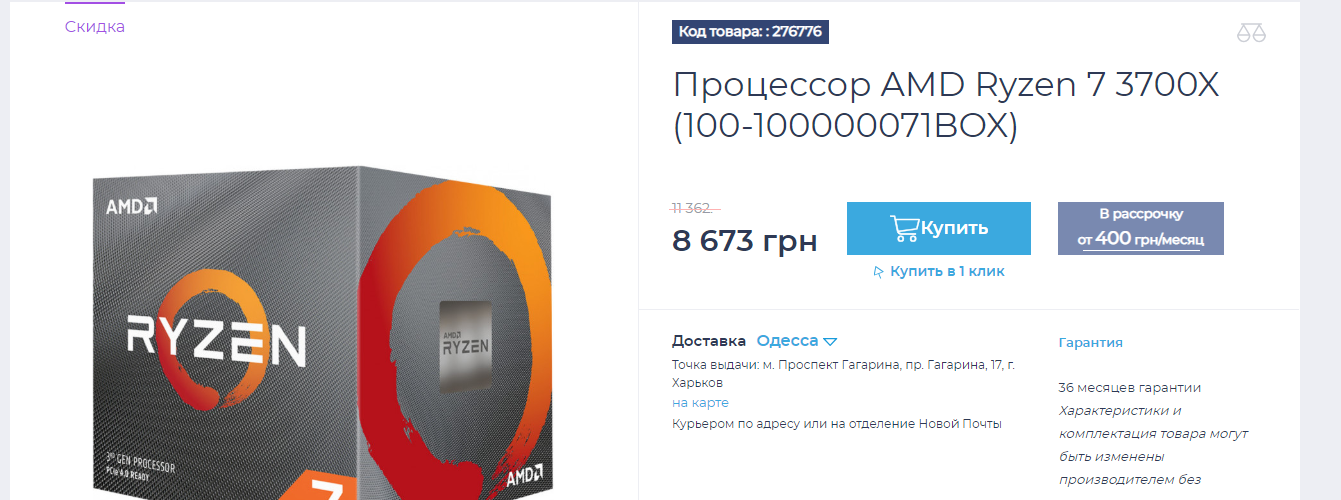
Task: Click the Процессор AMD Ryzen 7 3700X title
Action: (x=946, y=106)
